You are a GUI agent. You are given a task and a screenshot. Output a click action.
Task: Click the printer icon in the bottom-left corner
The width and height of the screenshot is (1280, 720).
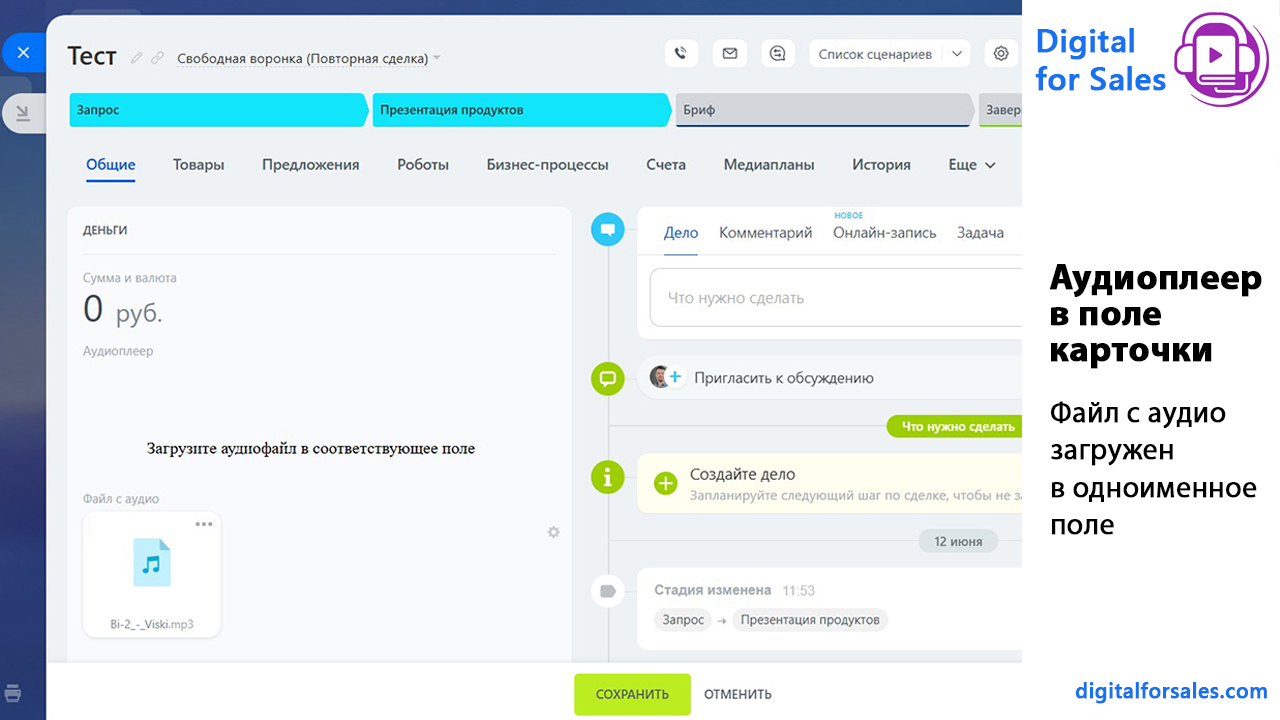[x=13, y=693]
